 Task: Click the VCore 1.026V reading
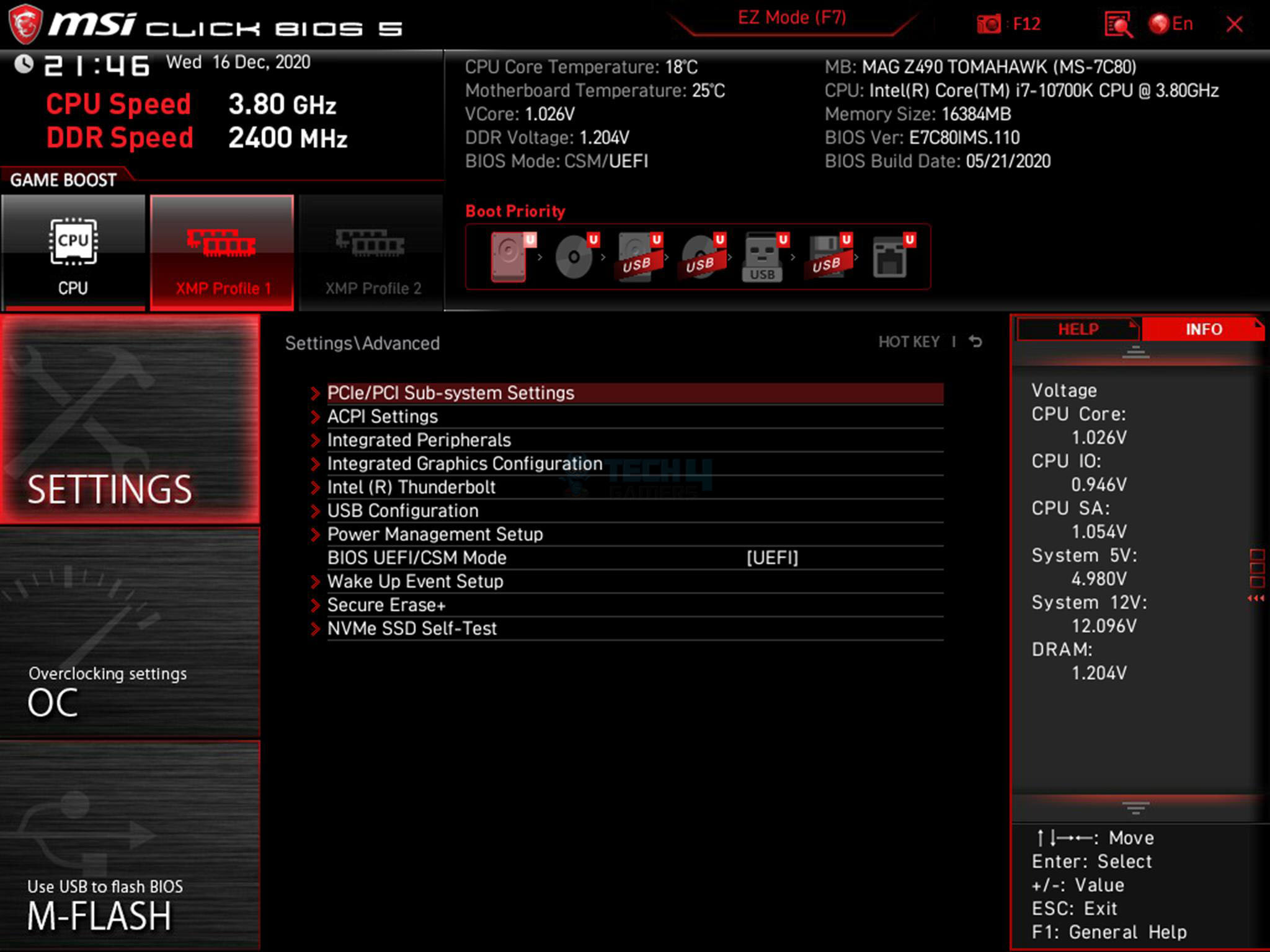520,114
